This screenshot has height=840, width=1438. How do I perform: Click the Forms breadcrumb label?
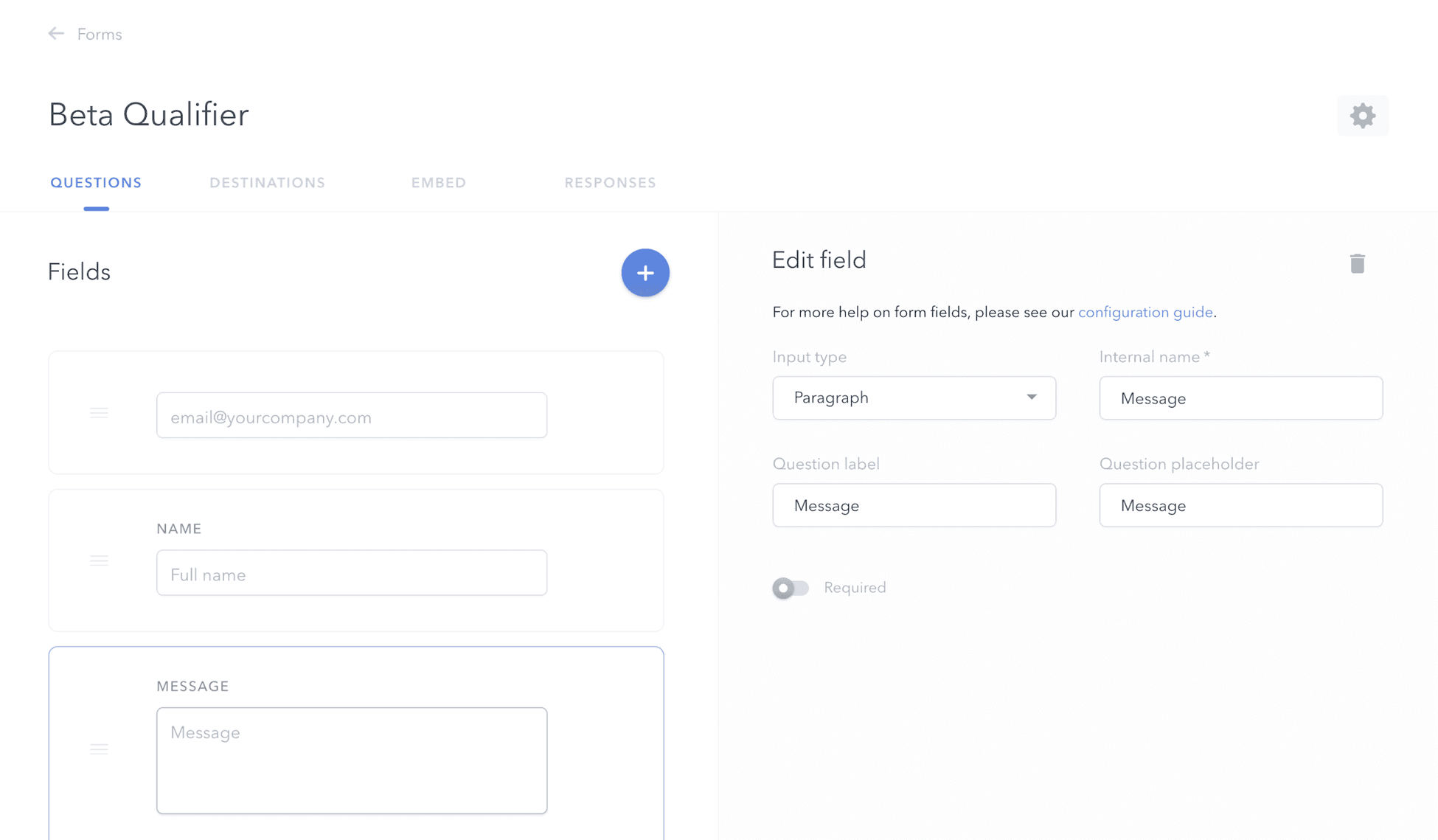100,34
